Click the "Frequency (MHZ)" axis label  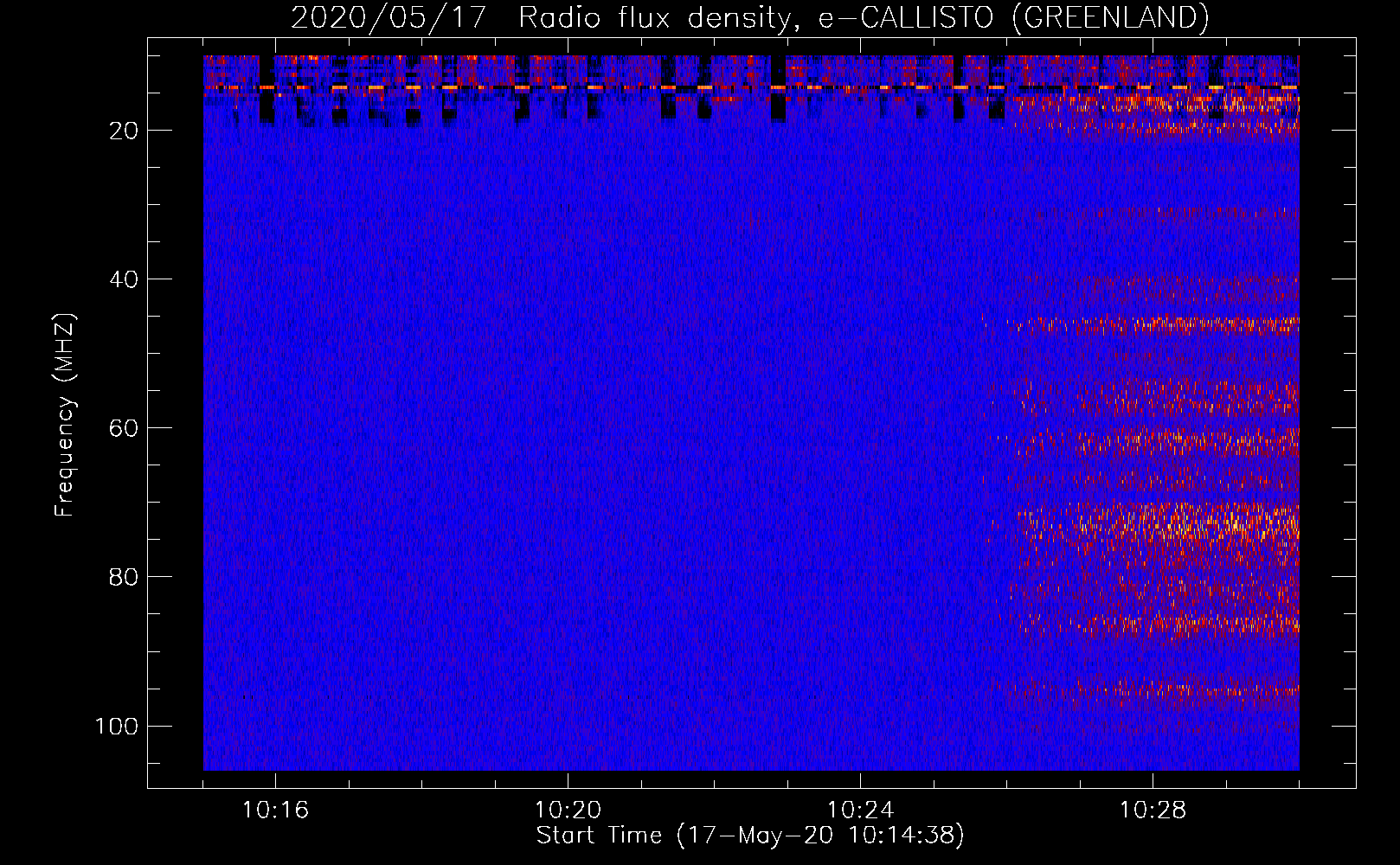(65, 414)
